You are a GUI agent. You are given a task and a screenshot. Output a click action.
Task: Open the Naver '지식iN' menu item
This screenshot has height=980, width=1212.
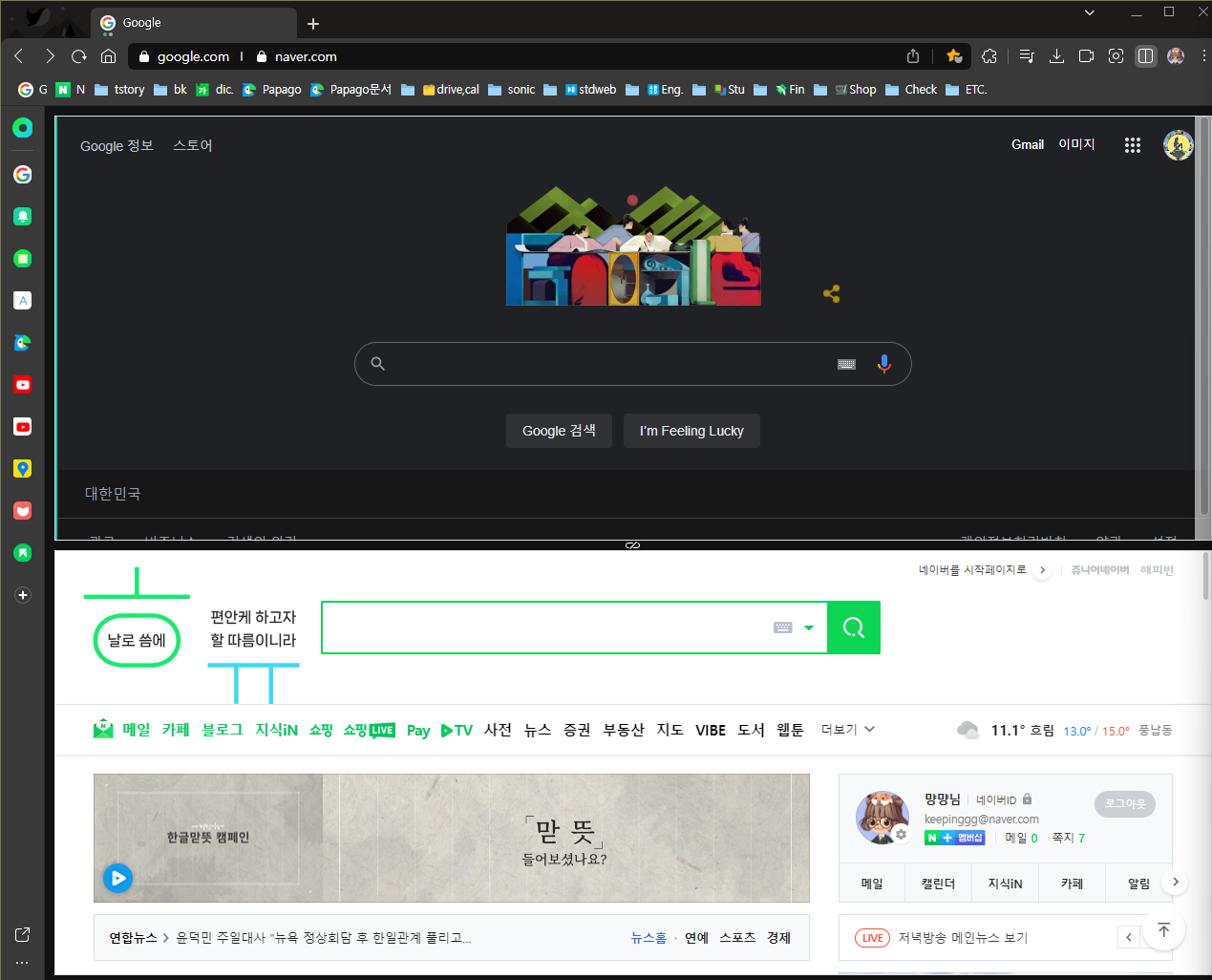pos(276,730)
